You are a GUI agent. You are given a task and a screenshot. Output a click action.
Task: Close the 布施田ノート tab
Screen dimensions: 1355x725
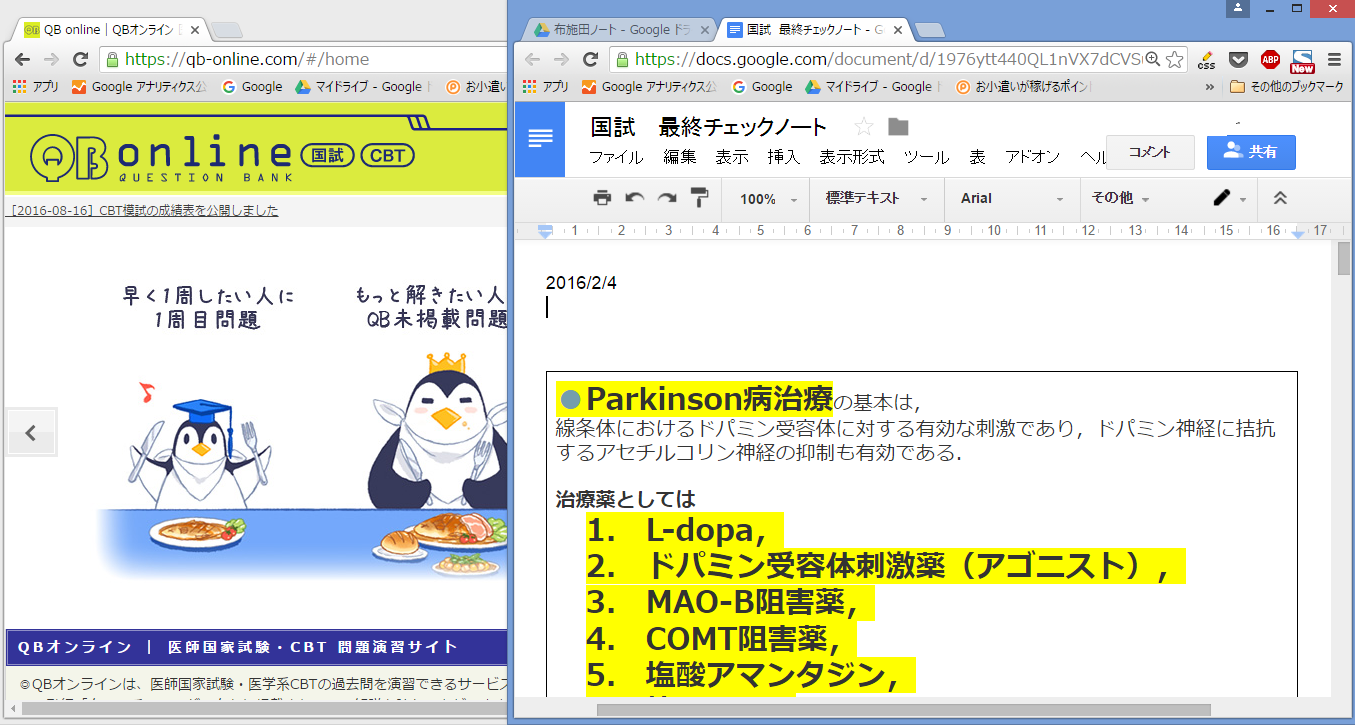click(704, 30)
